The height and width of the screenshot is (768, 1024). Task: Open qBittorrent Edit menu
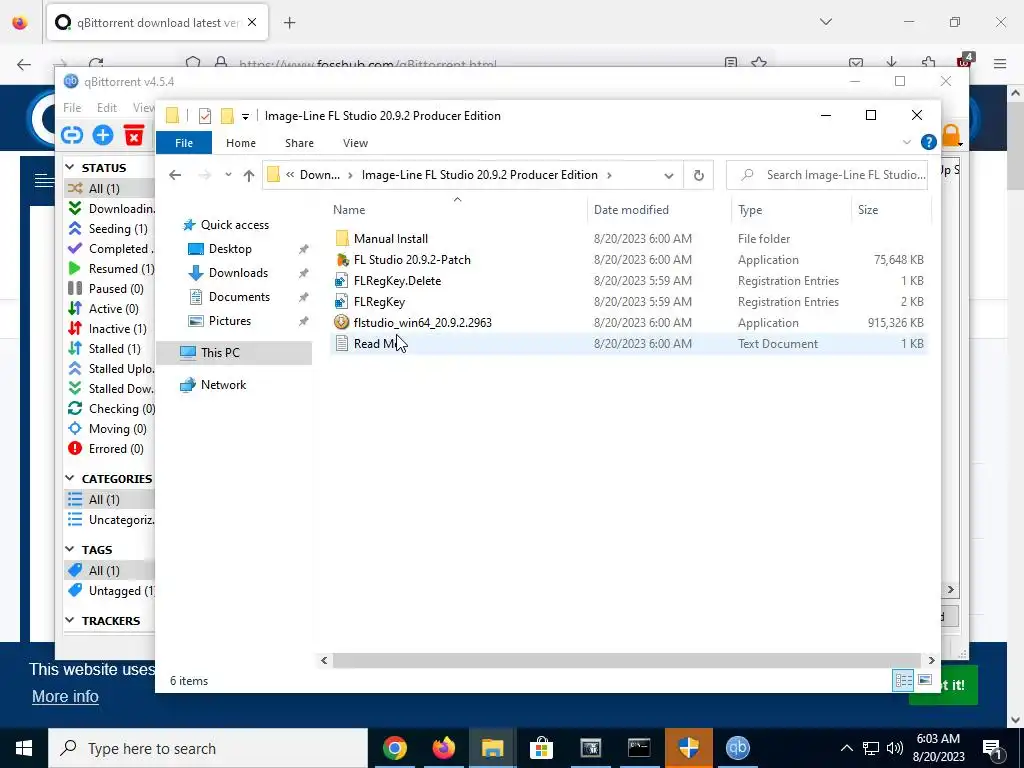point(107,108)
